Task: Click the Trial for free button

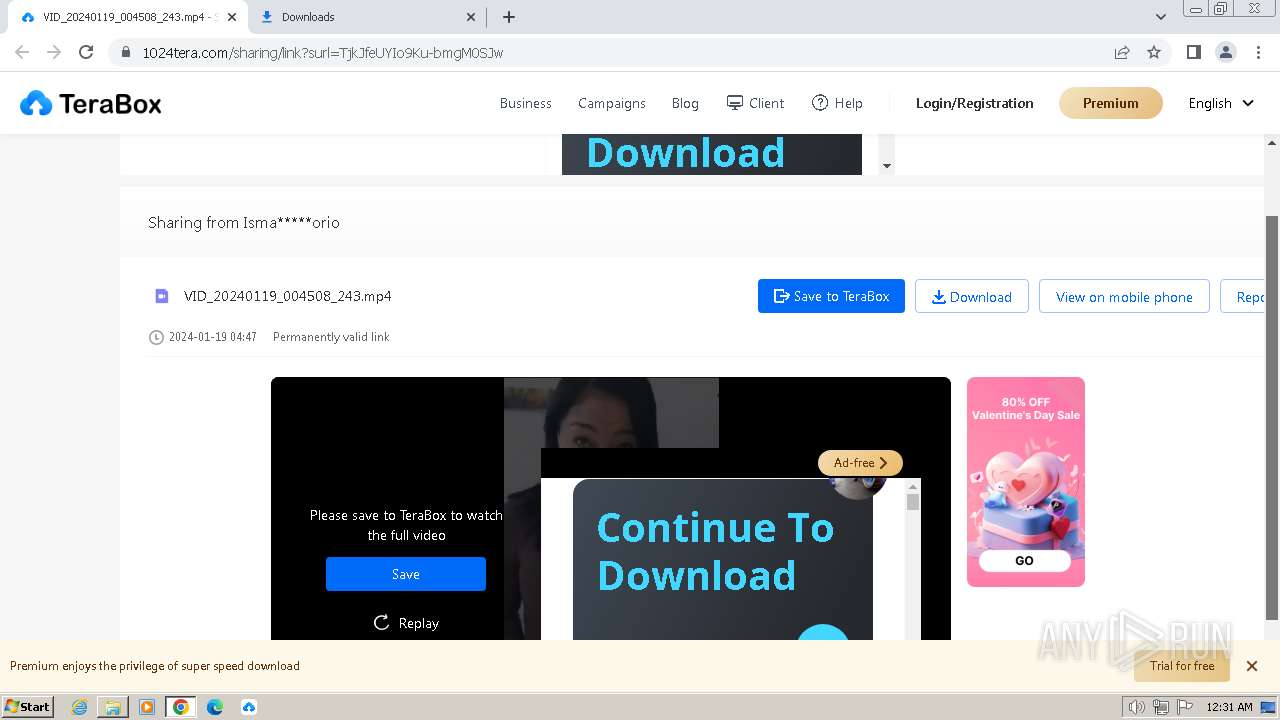Action: click(x=1182, y=666)
